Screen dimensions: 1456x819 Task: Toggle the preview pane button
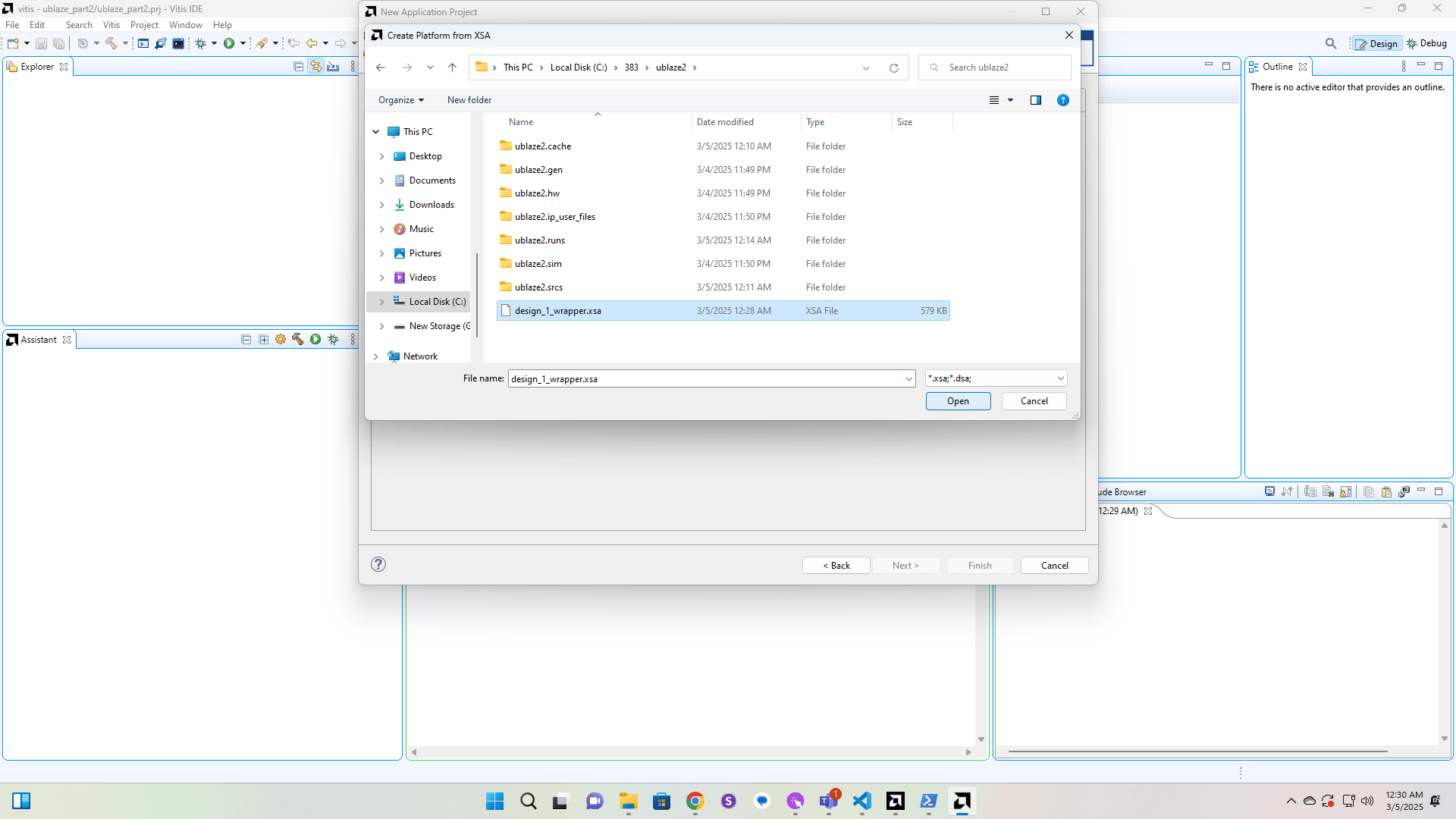[x=1036, y=100]
